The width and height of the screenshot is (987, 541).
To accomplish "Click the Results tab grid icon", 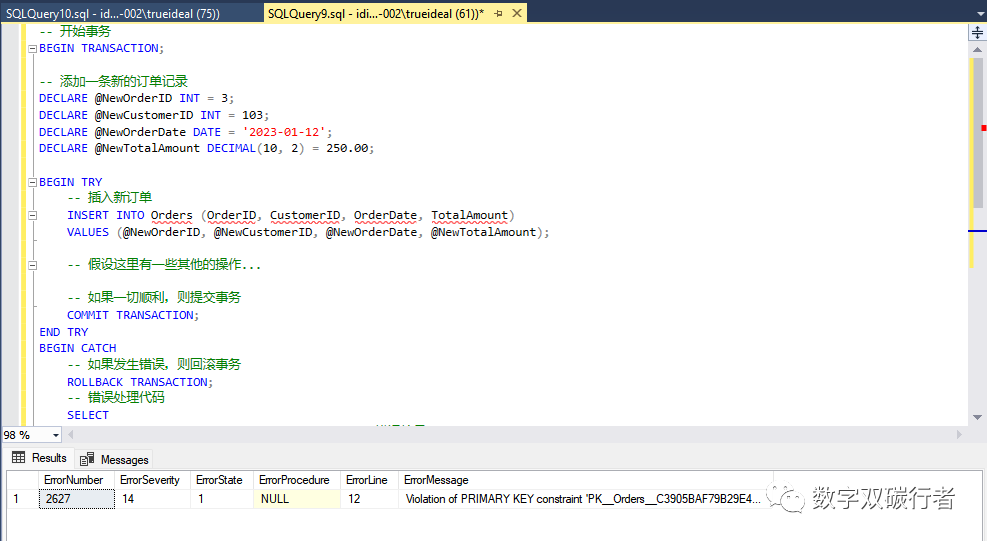I will 19,458.
